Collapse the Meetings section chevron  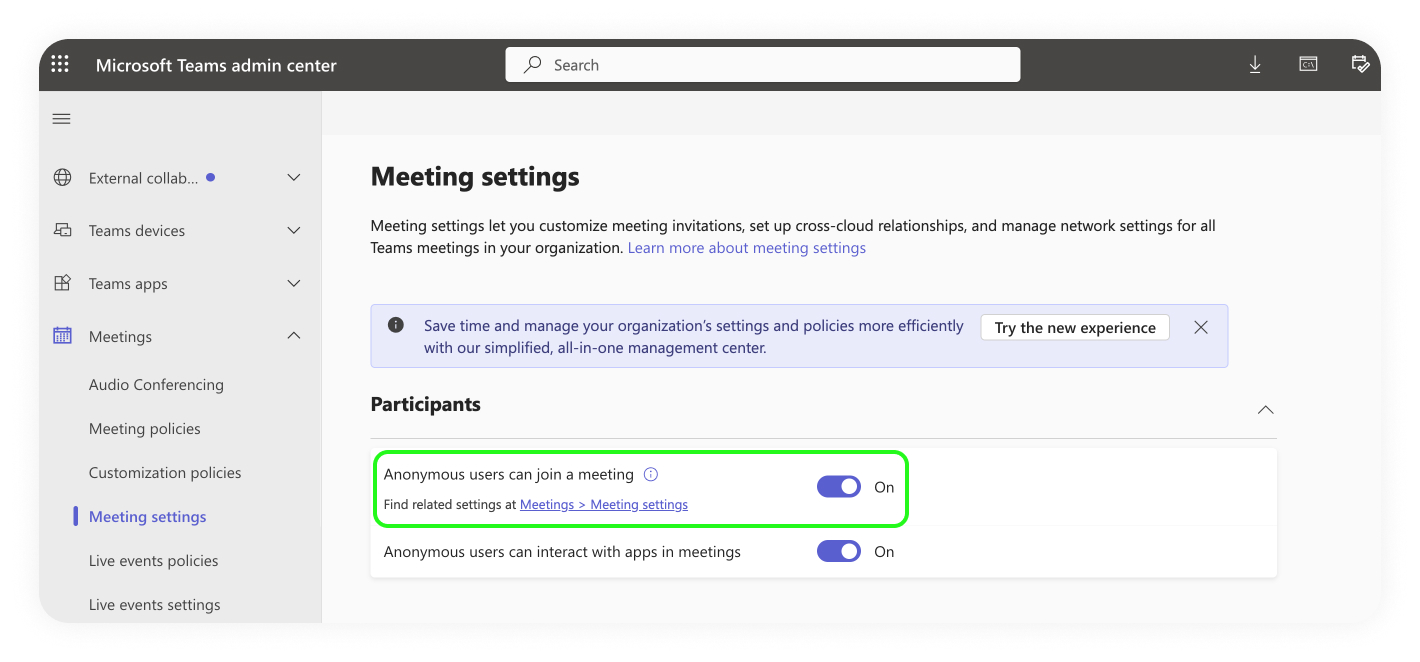coord(294,336)
